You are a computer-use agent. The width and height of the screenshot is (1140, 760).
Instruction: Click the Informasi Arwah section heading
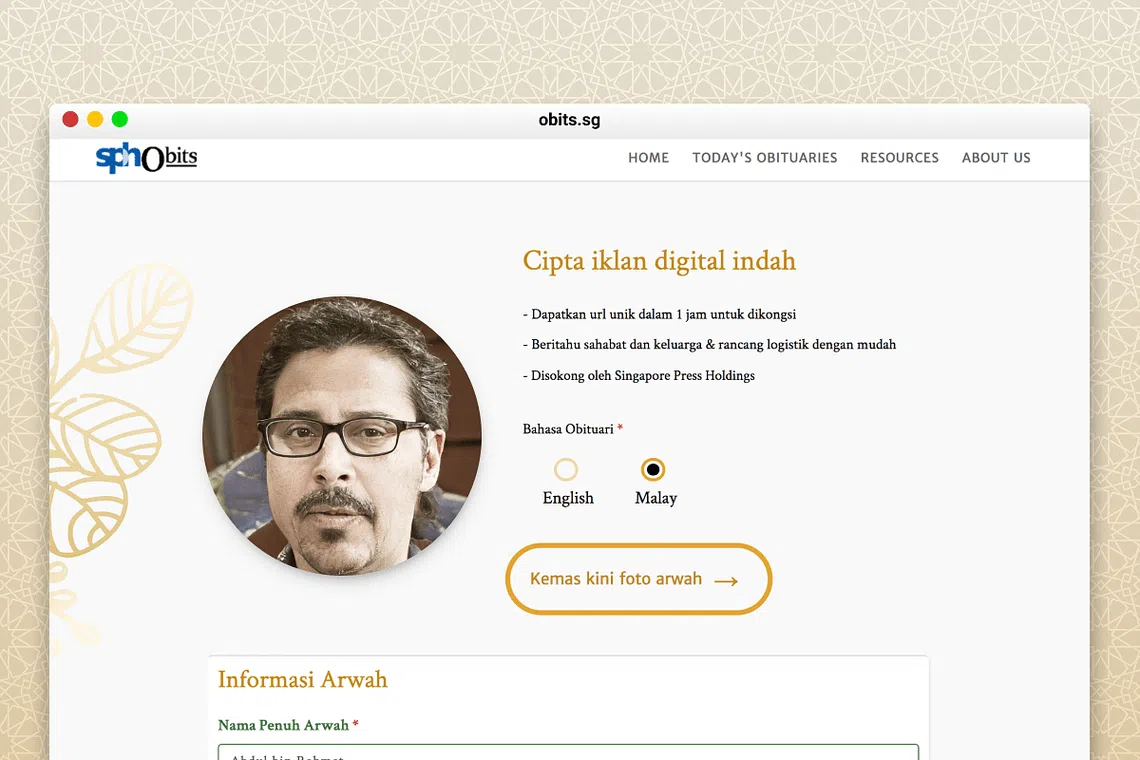point(302,680)
